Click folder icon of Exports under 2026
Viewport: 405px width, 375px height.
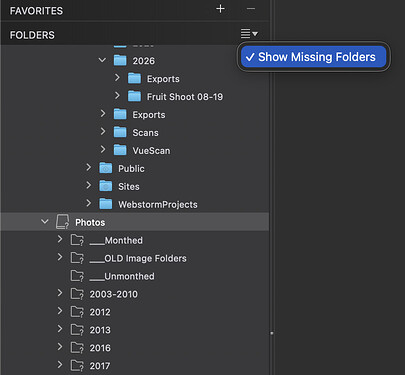pos(134,78)
